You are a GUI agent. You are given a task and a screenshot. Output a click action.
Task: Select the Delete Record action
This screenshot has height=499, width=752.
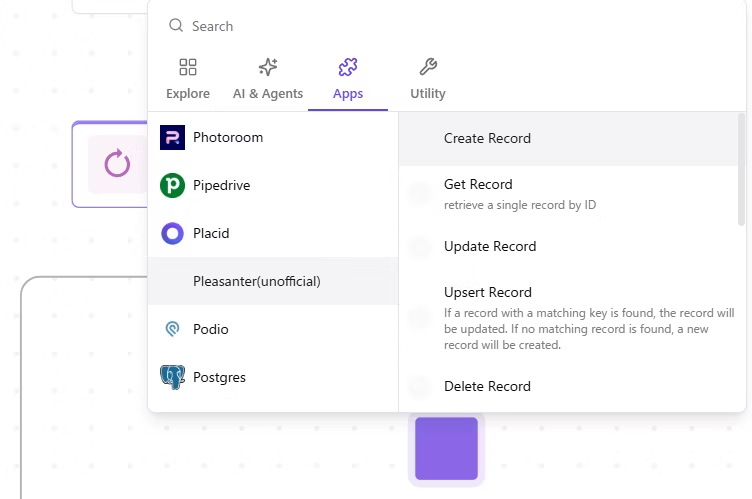568,386
